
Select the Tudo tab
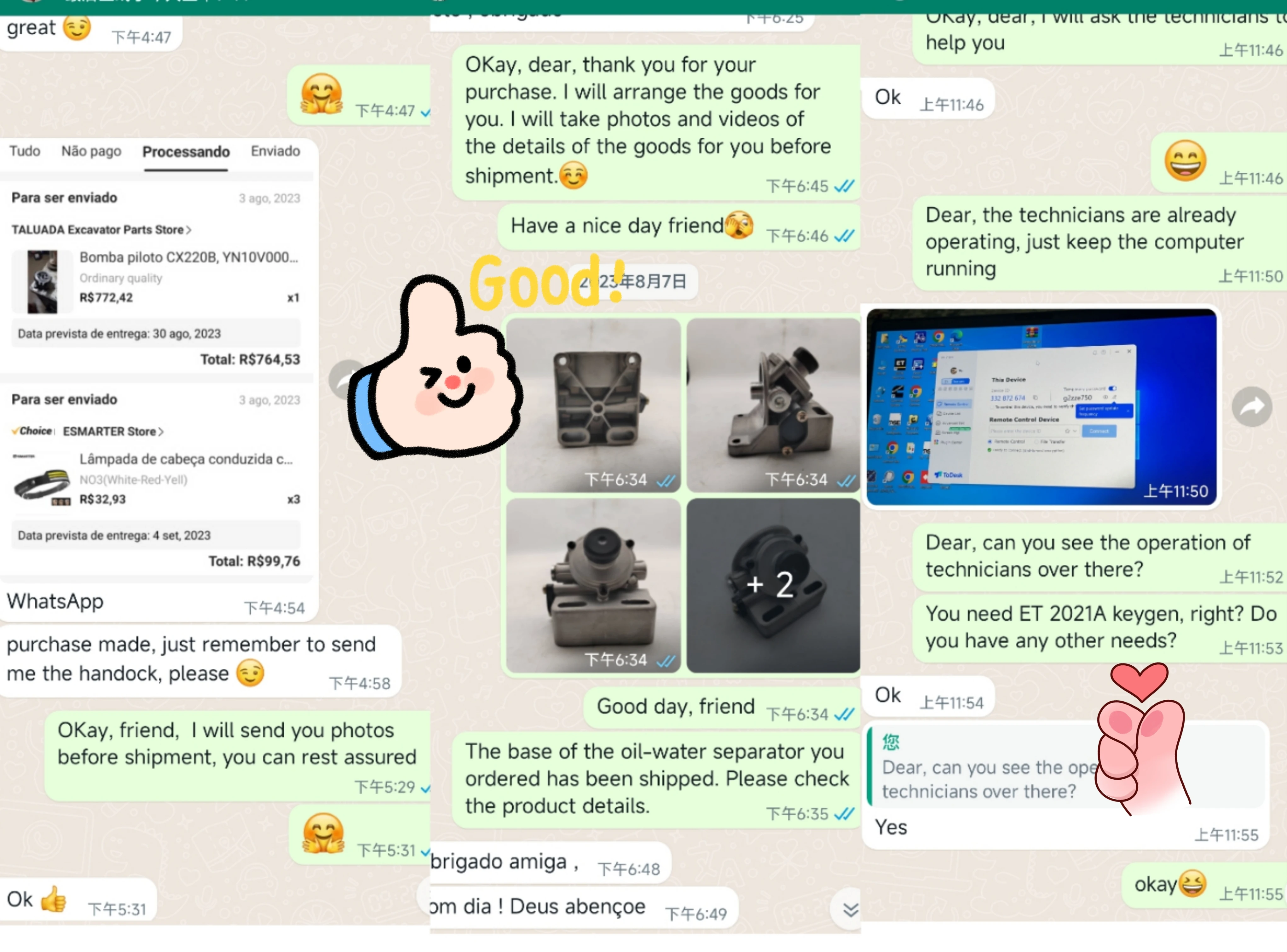(25, 151)
